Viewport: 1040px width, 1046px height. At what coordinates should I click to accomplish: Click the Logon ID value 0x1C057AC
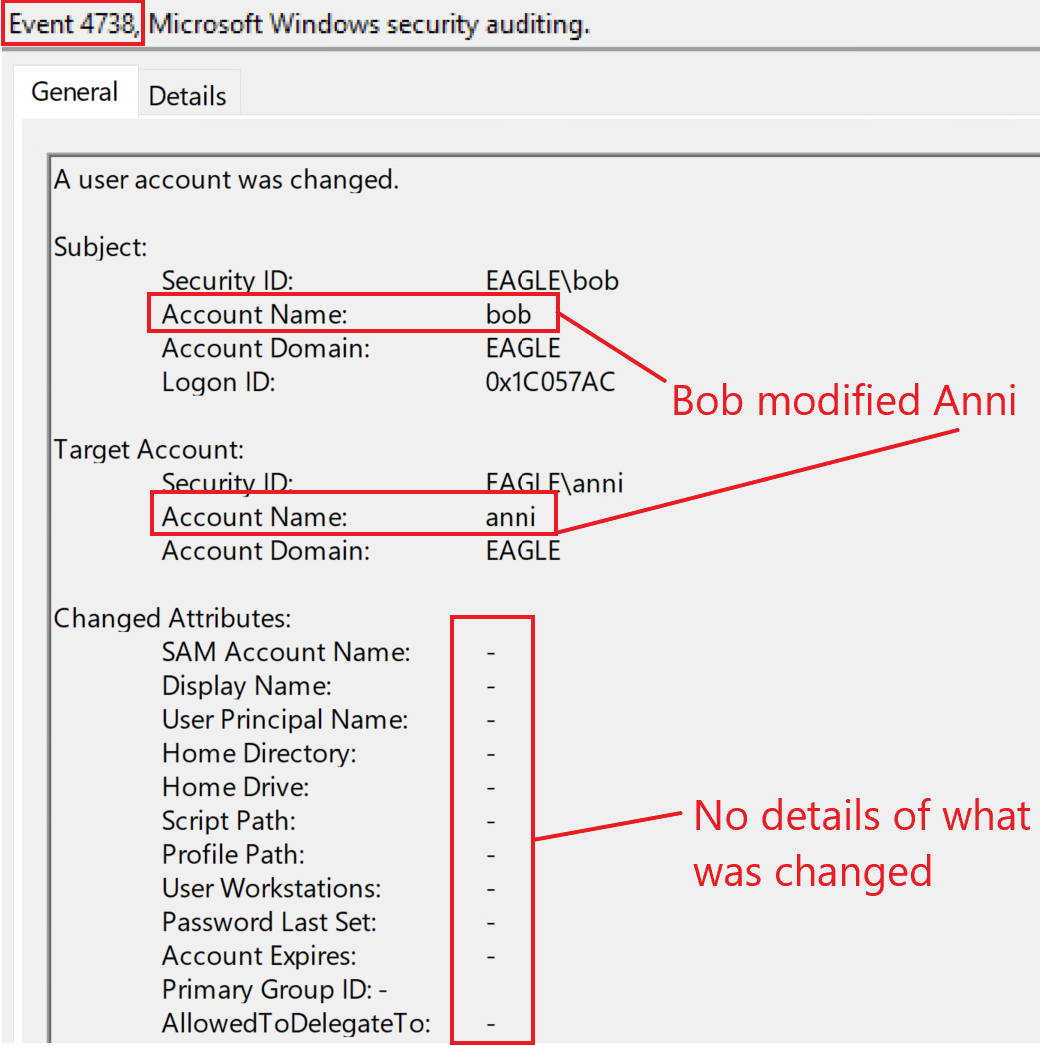tap(550, 382)
